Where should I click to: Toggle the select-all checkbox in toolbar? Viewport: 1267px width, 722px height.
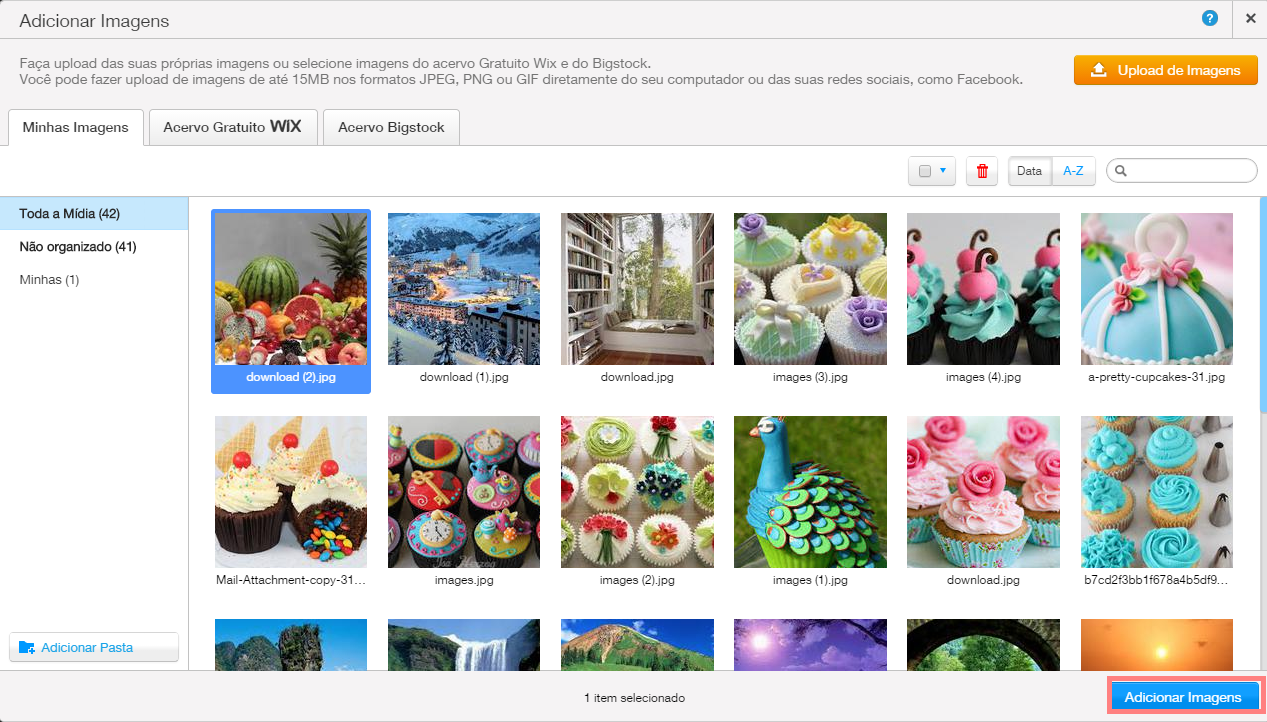(925, 171)
